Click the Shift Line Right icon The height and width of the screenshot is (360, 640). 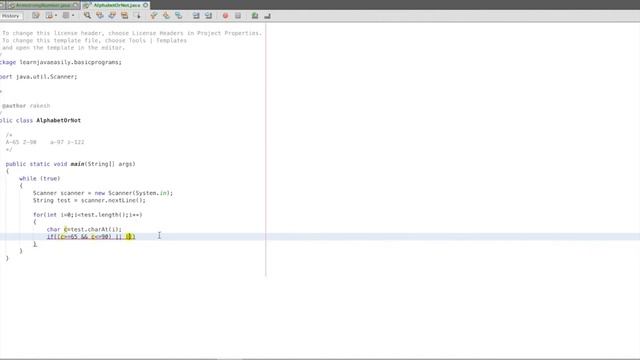pyautogui.click(x=209, y=16)
